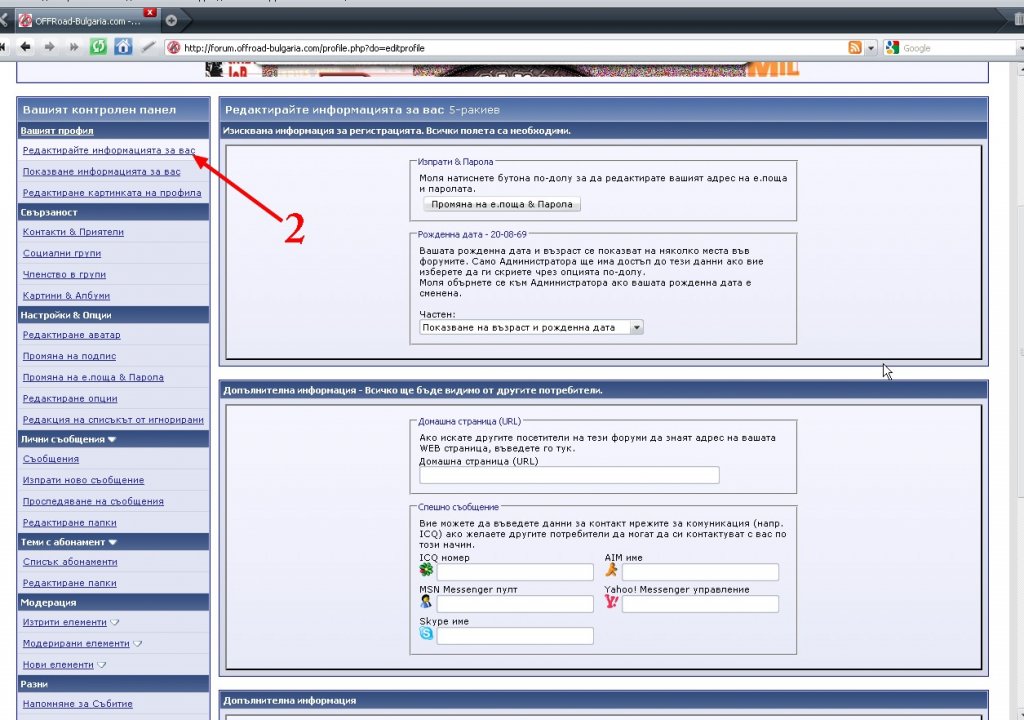Click the ICQ flower icon
This screenshot has height=720, width=1024.
tap(426, 570)
